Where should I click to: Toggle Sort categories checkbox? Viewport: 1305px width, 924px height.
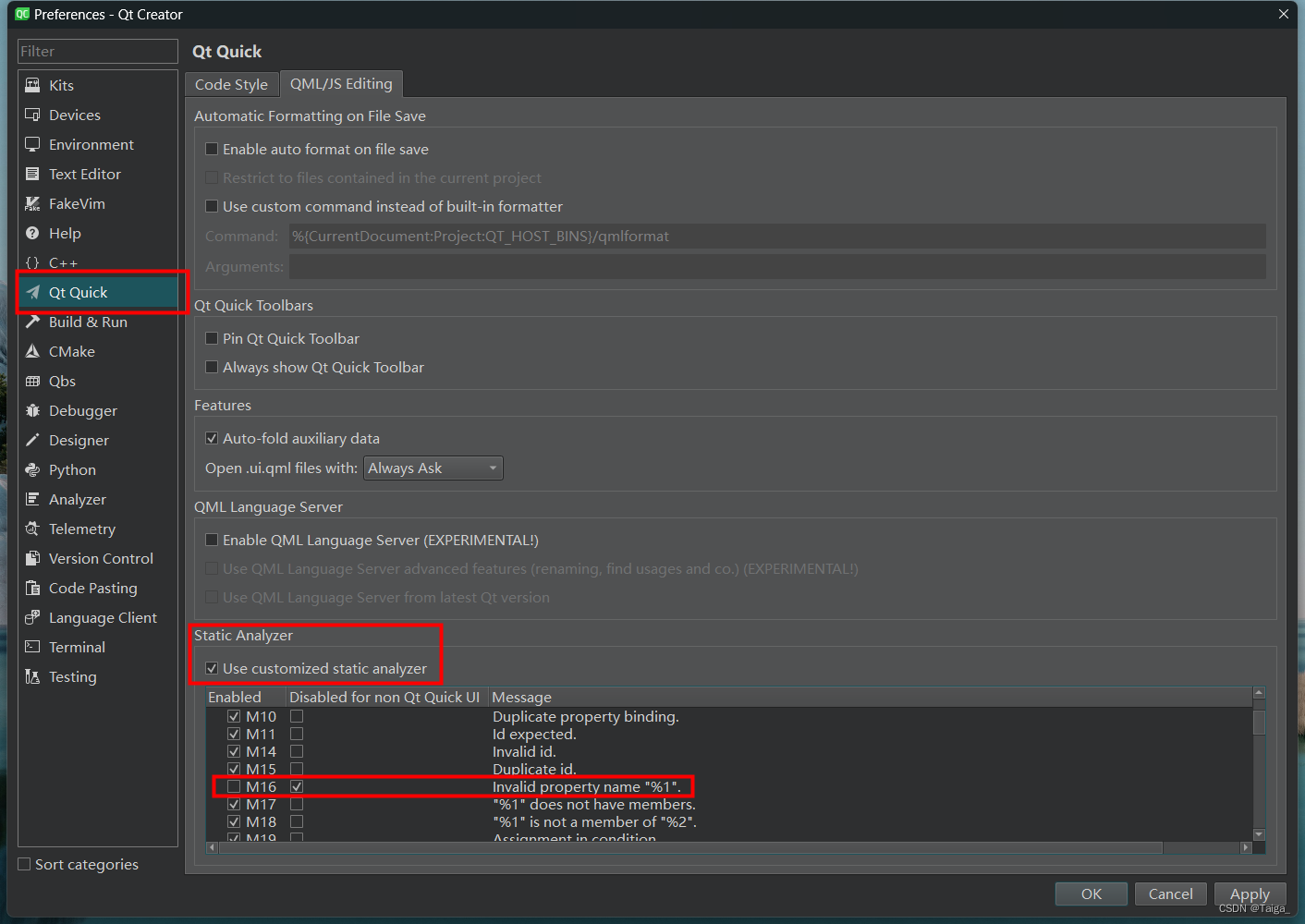pyautogui.click(x=24, y=864)
